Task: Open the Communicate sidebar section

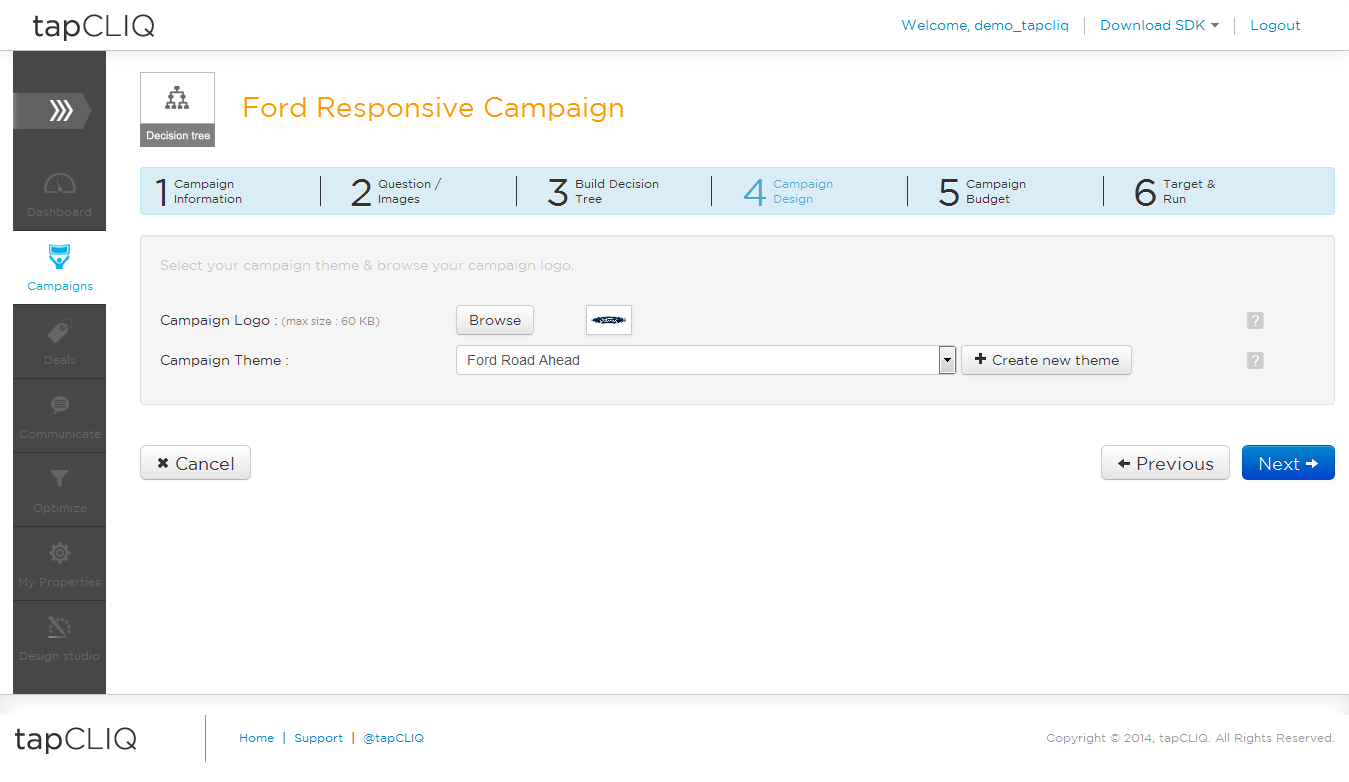Action: tap(59, 416)
